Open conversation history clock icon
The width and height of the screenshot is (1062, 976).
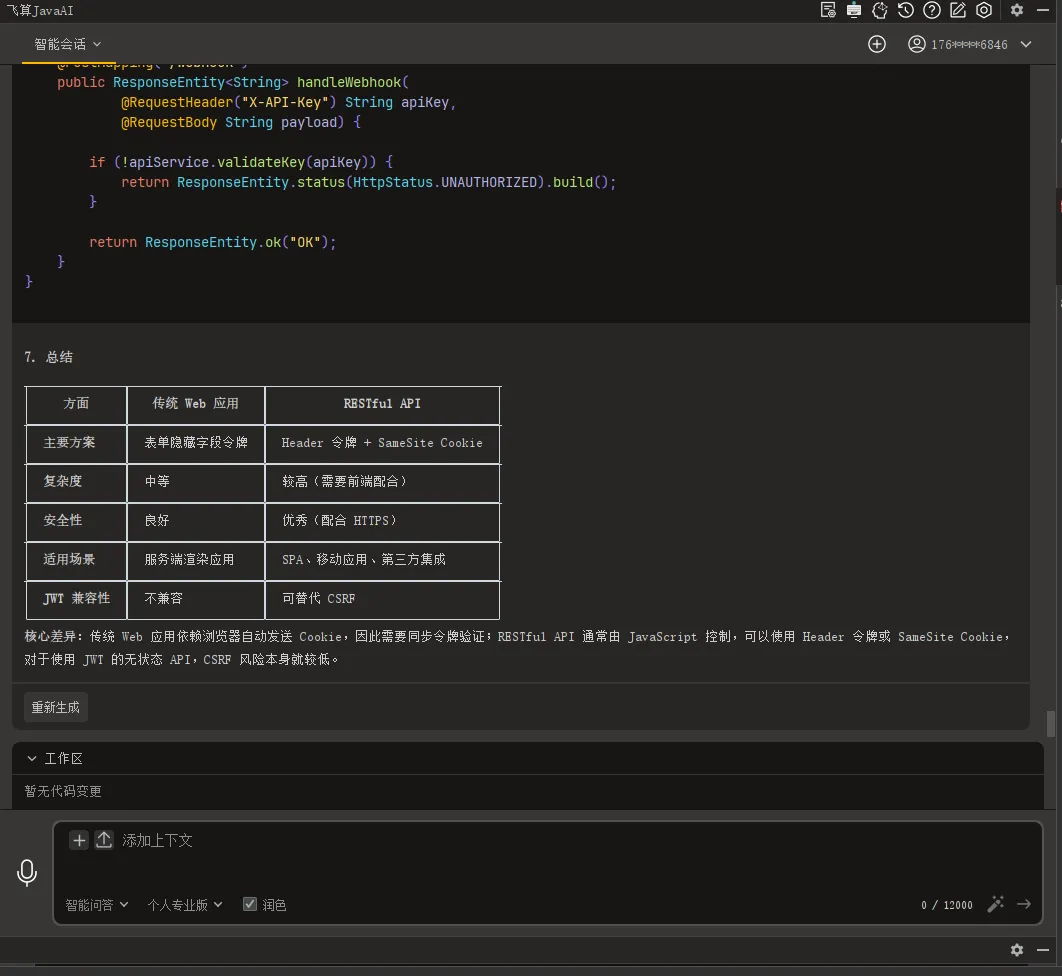(x=906, y=10)
